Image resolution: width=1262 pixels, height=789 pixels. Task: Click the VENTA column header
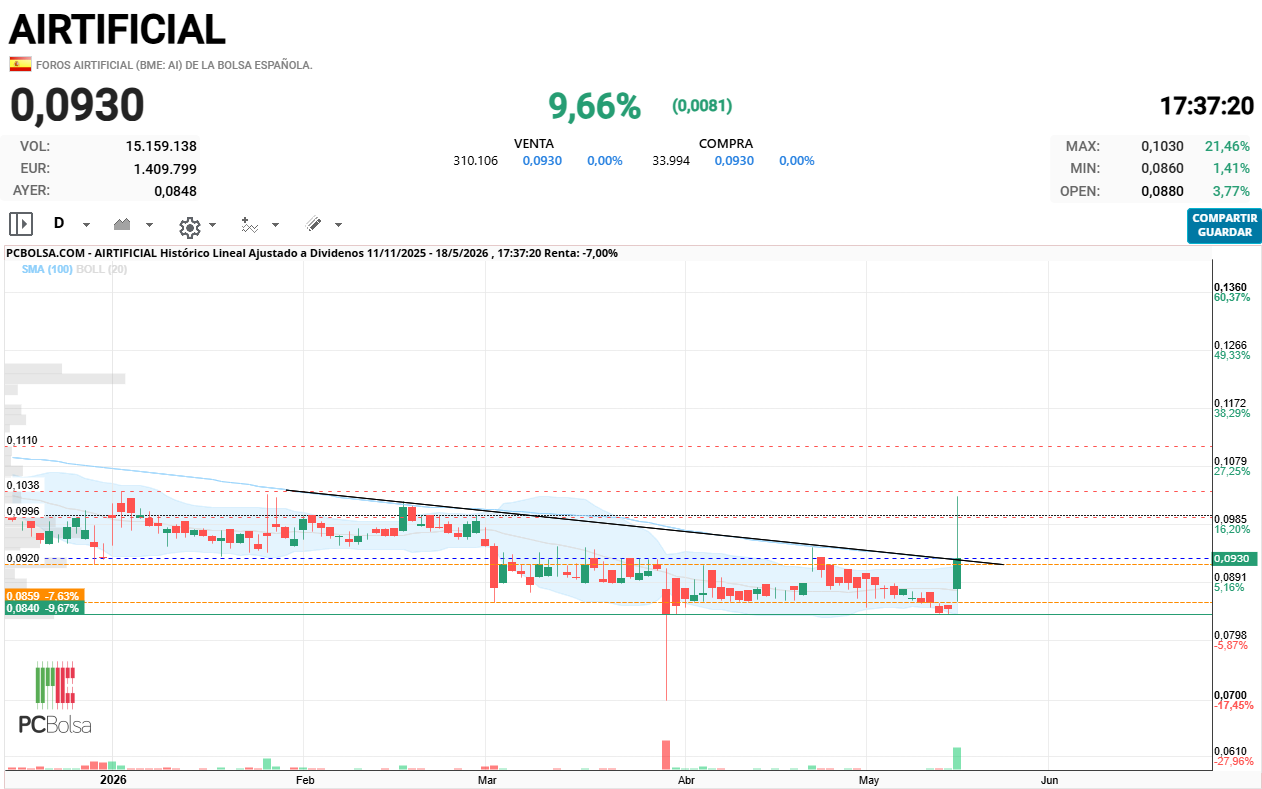(x=534, y=144)
